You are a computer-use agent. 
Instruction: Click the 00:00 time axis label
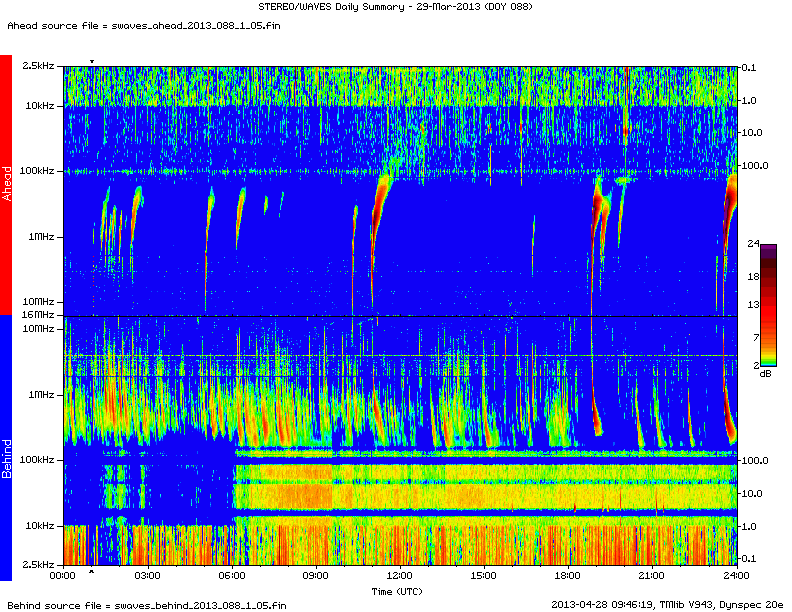point(62,577)
